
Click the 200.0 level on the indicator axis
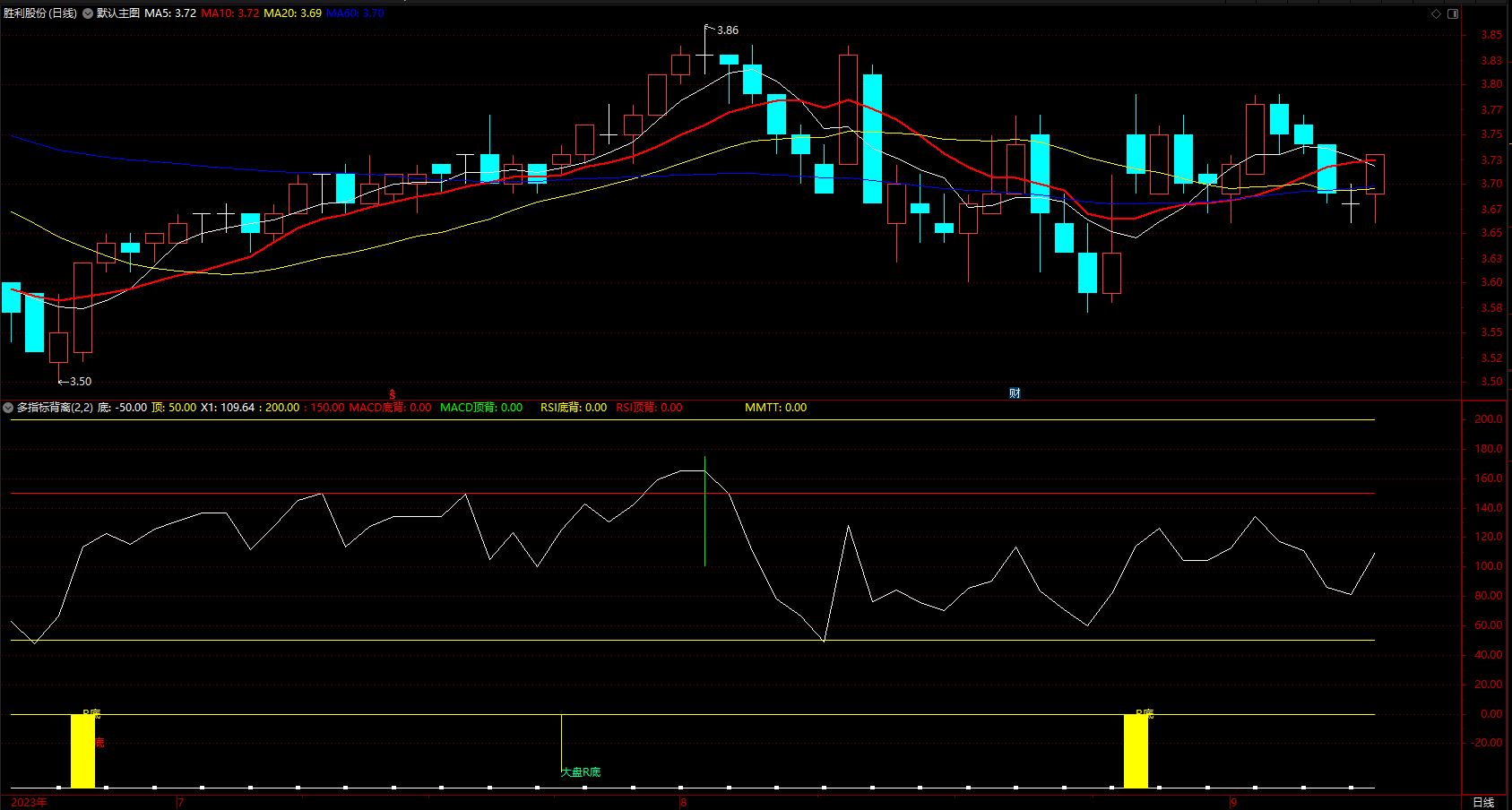(x=1488, y=419)
